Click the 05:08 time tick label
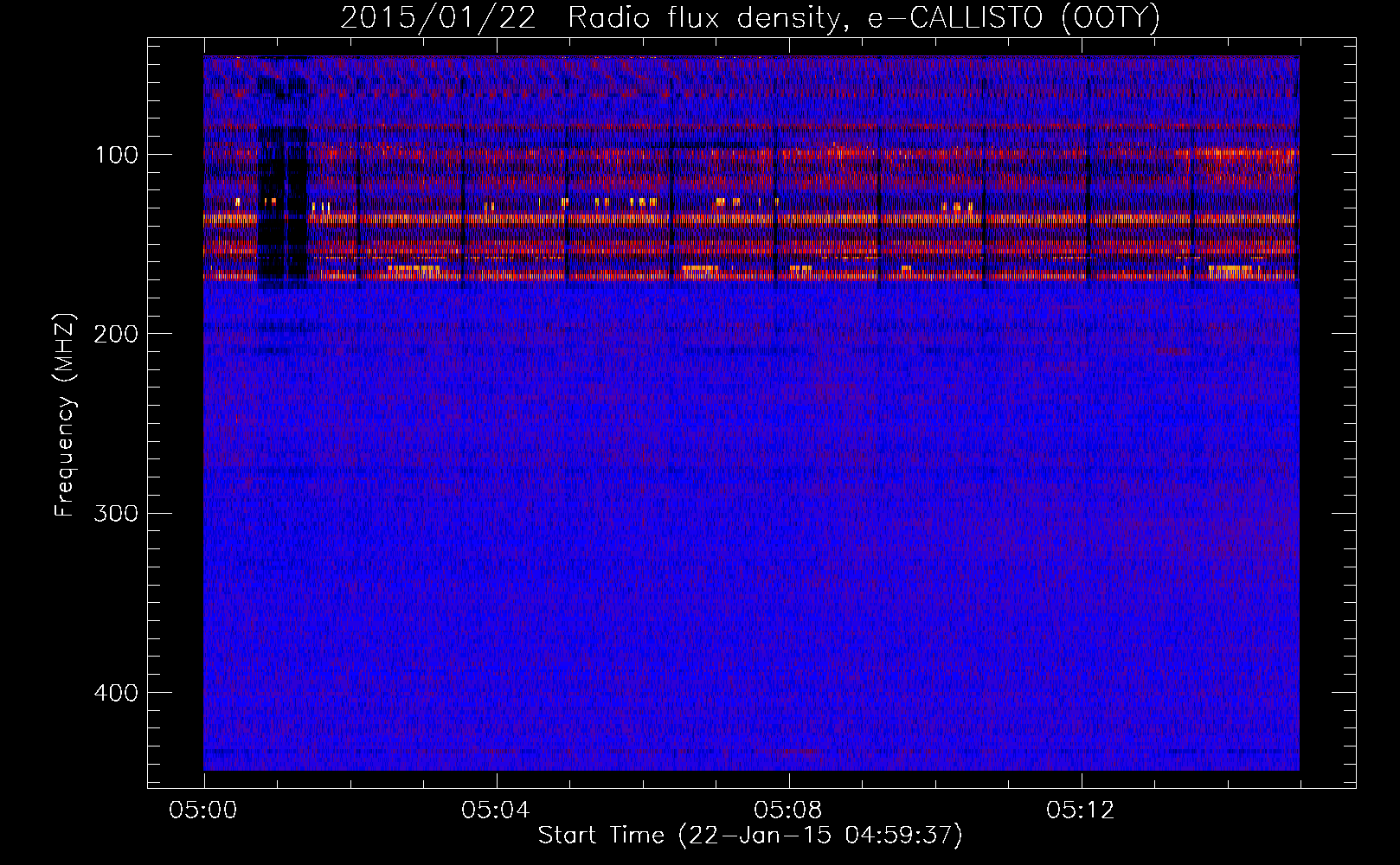The height and width of the screenshot is (865, 1400). [788, 811]
